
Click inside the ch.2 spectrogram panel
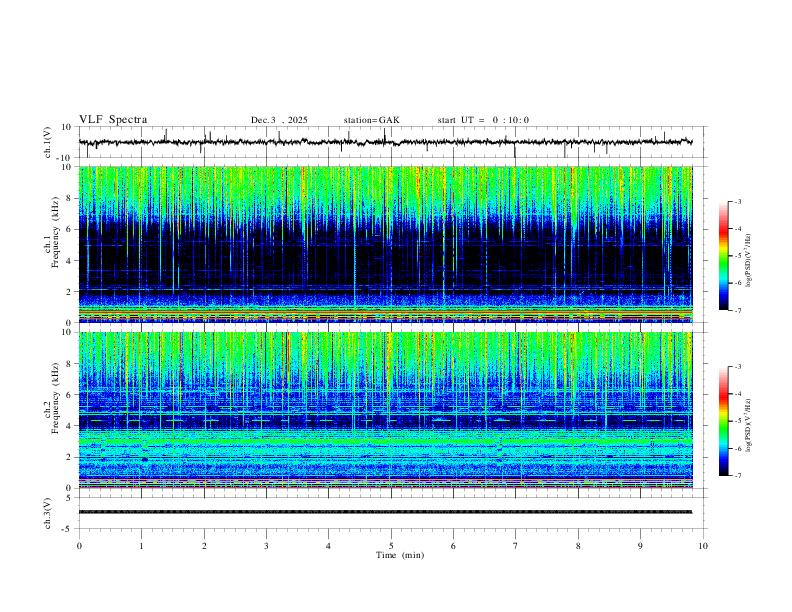click(385, 410)
